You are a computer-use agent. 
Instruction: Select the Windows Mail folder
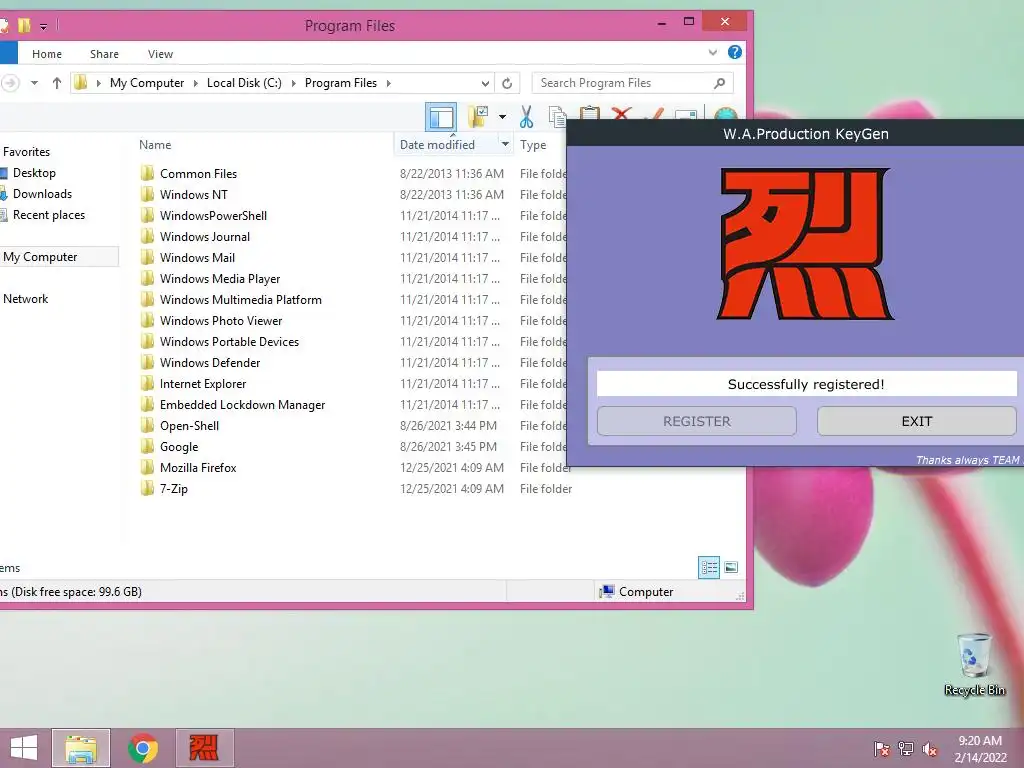(x=197, y=257)
